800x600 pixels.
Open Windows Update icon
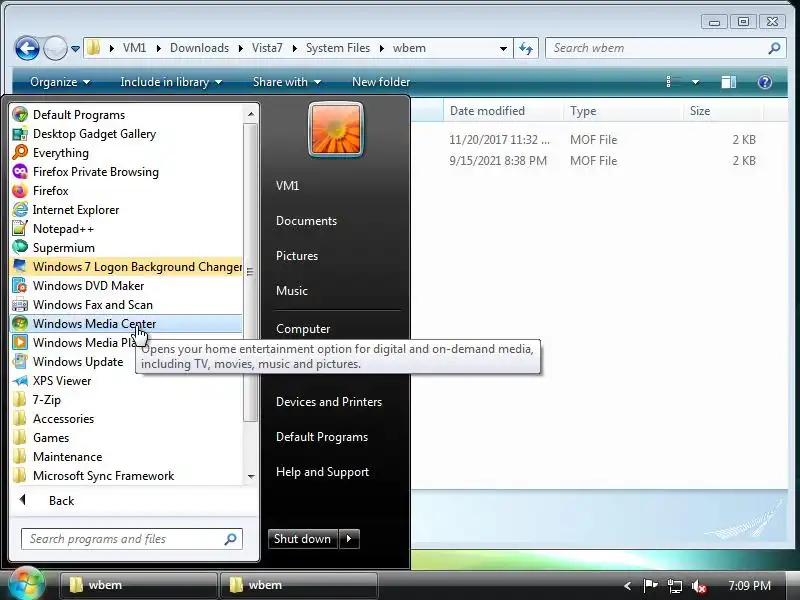(20, 361)
